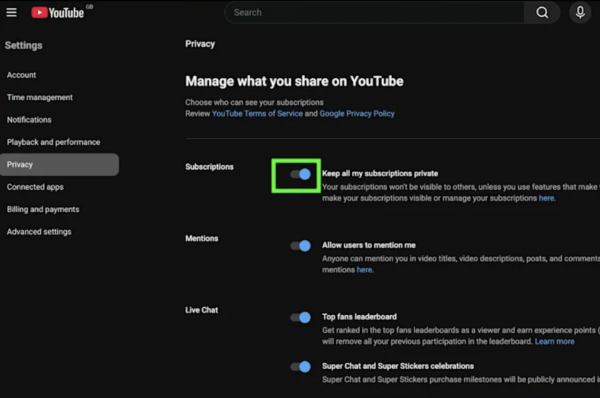Toggle Super Chat and Super Stickers celebrations
Image resolution: width=600 pixels, height=398 pixels.
(x=300, y=367)
